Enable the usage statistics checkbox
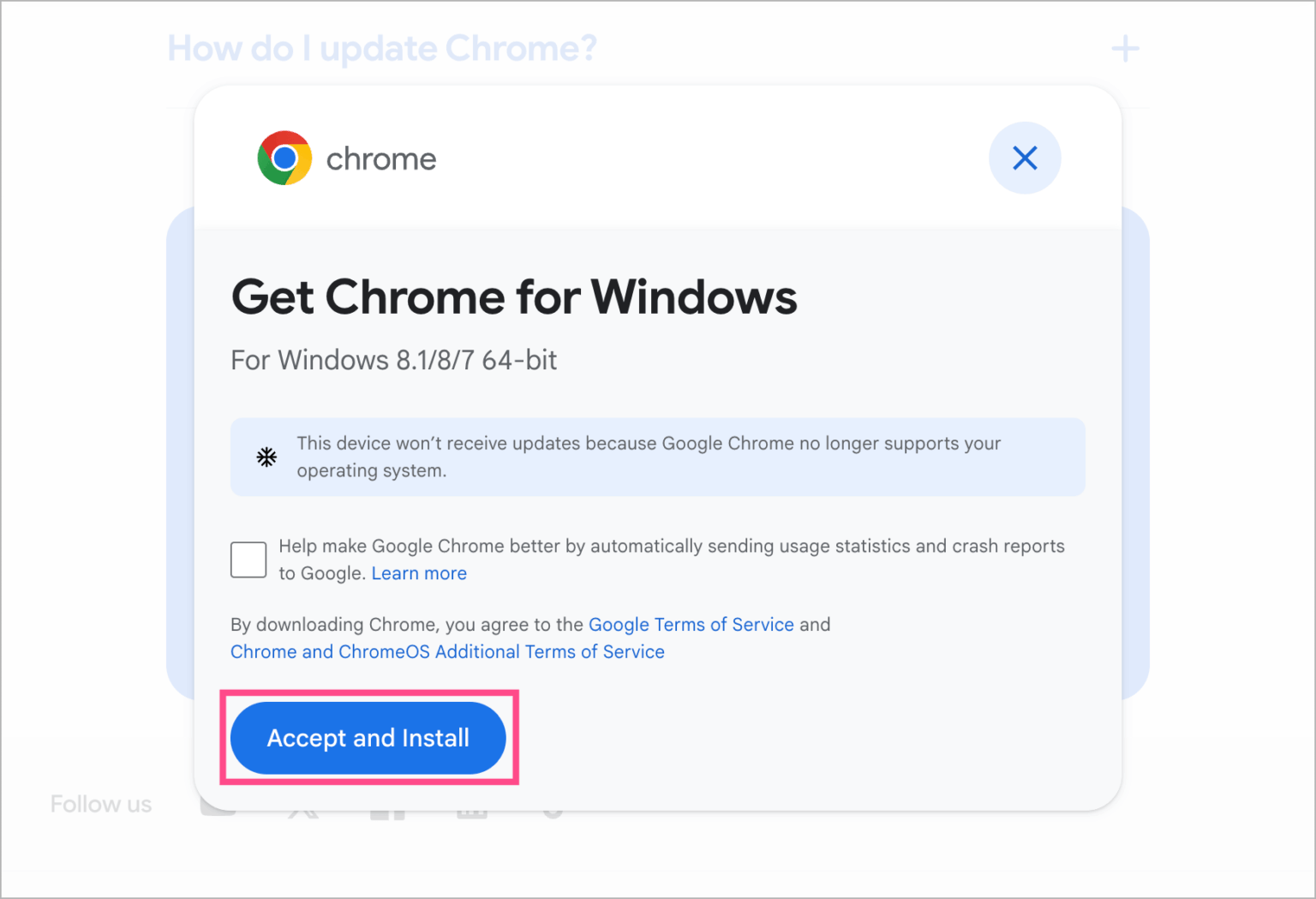 [x=248, y=559]
